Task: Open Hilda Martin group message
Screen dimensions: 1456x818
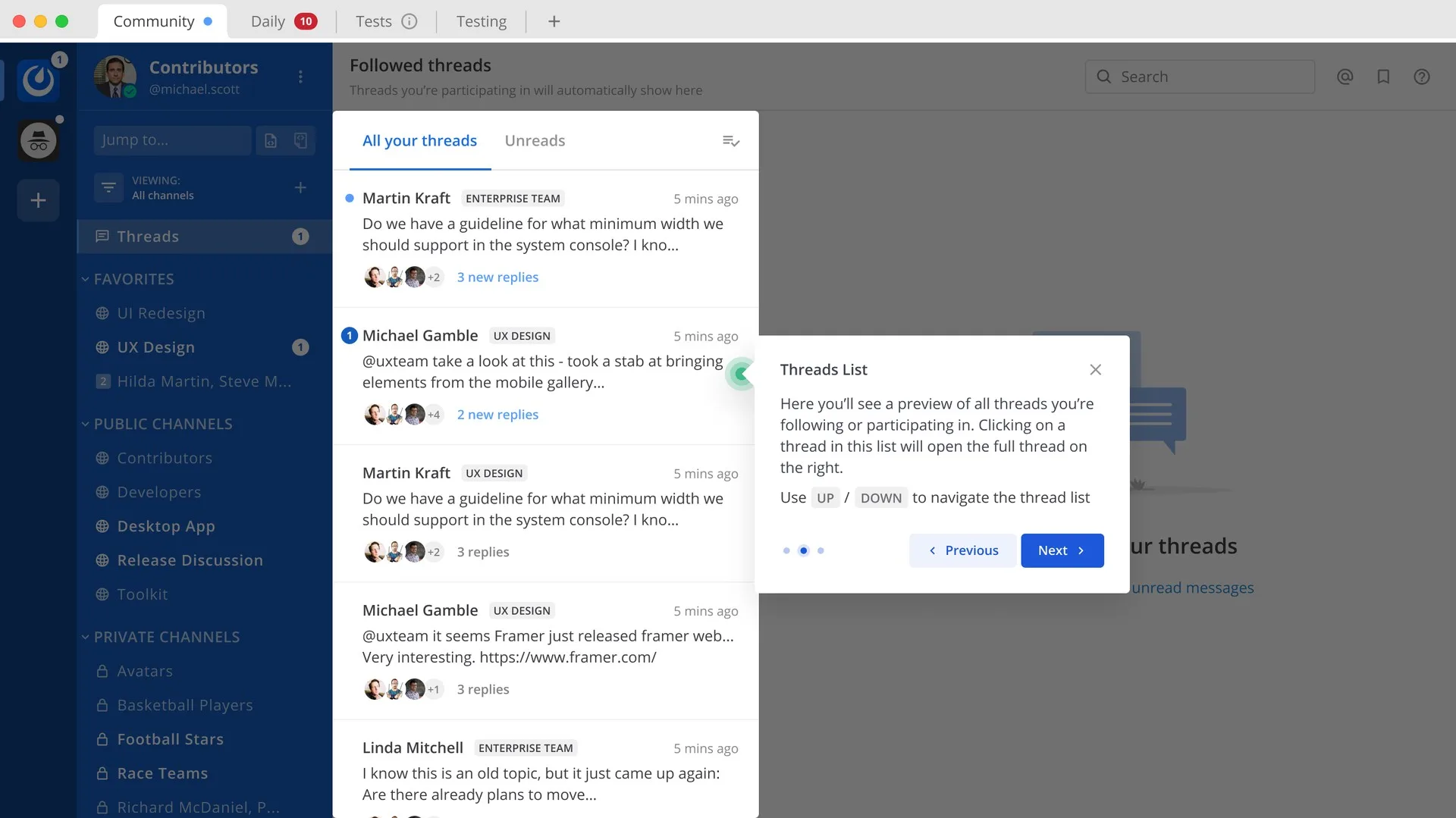Action: (205, 381)
